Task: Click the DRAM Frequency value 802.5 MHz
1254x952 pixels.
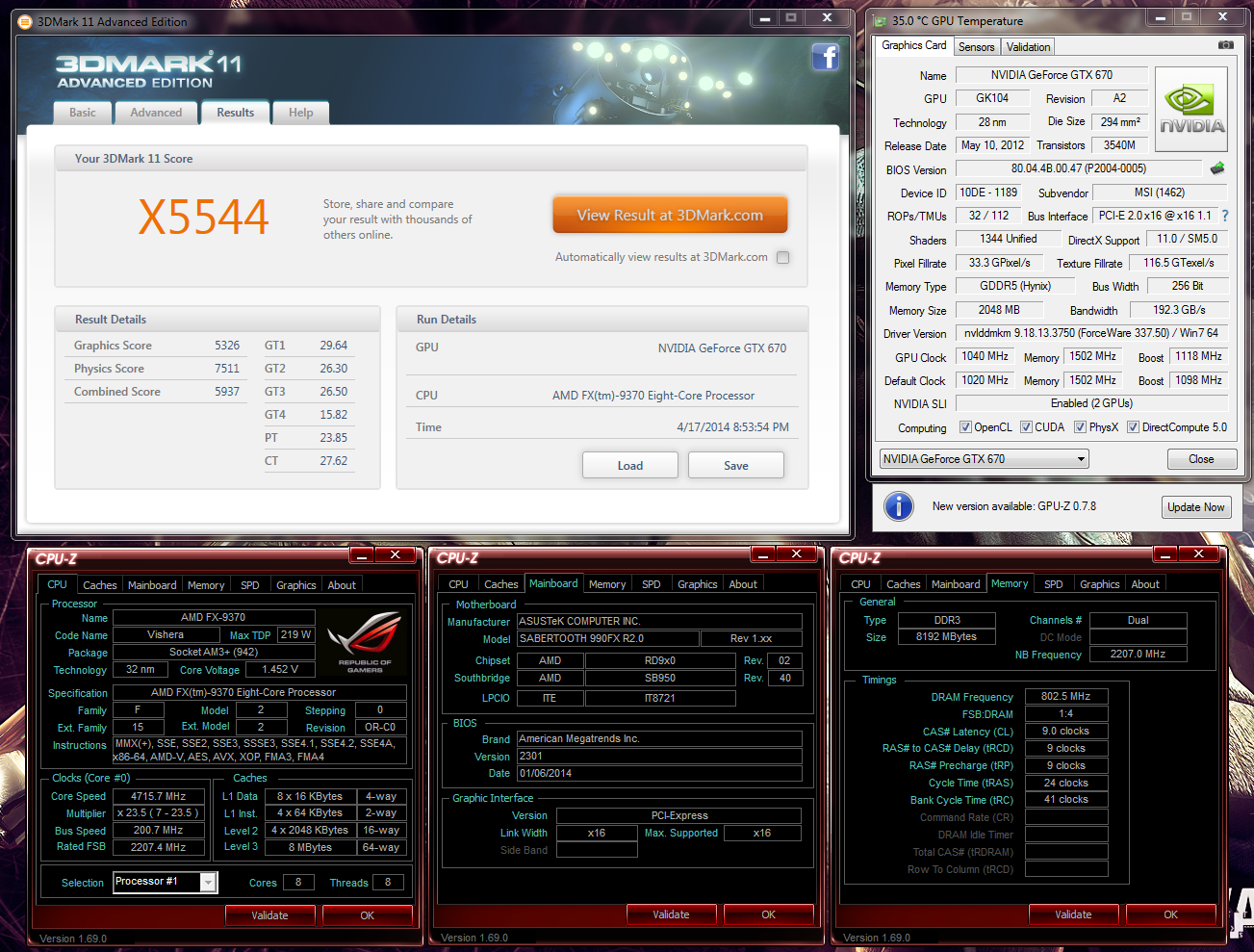Action: point(1066,696)
